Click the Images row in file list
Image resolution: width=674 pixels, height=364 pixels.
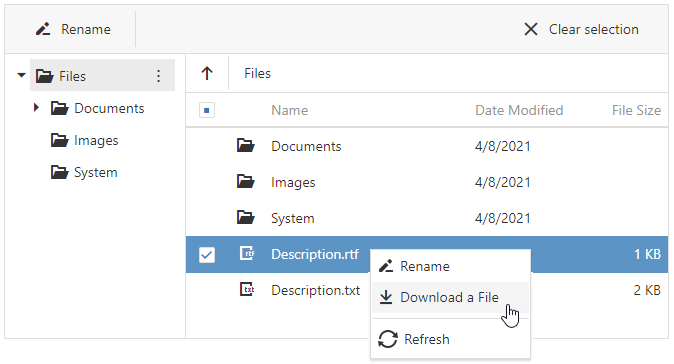427,182
